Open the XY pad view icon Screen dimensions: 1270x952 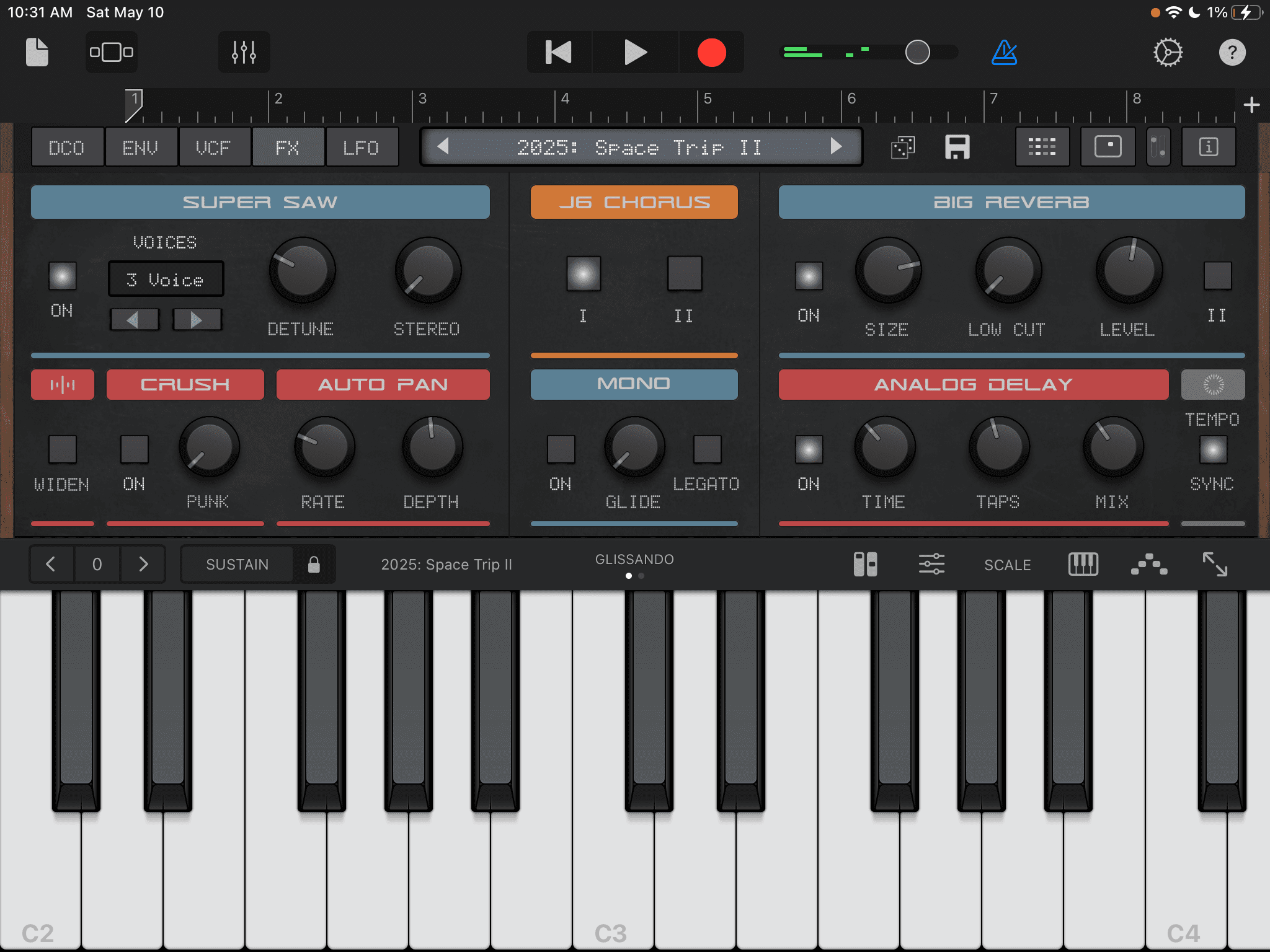pyautogui.click(x=1108, y=147)
